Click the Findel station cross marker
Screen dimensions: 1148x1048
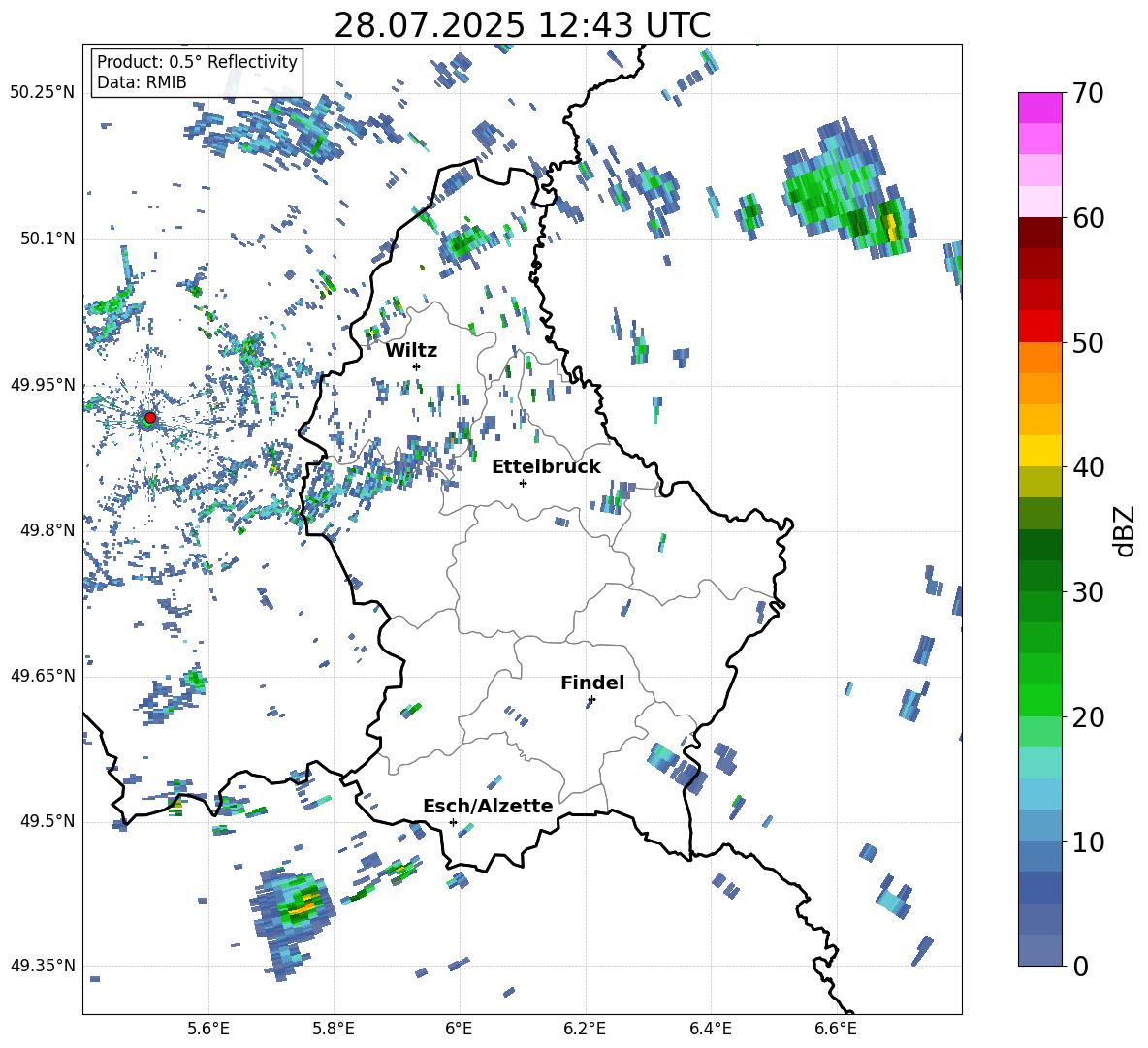pyautogui.click(x=591, y=700)
